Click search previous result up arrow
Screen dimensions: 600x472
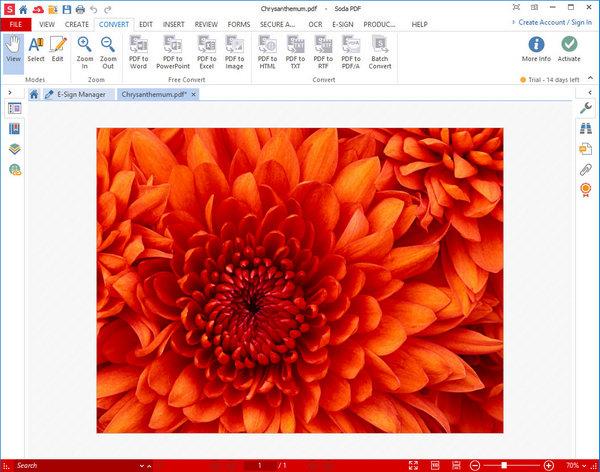coord(149,466)
